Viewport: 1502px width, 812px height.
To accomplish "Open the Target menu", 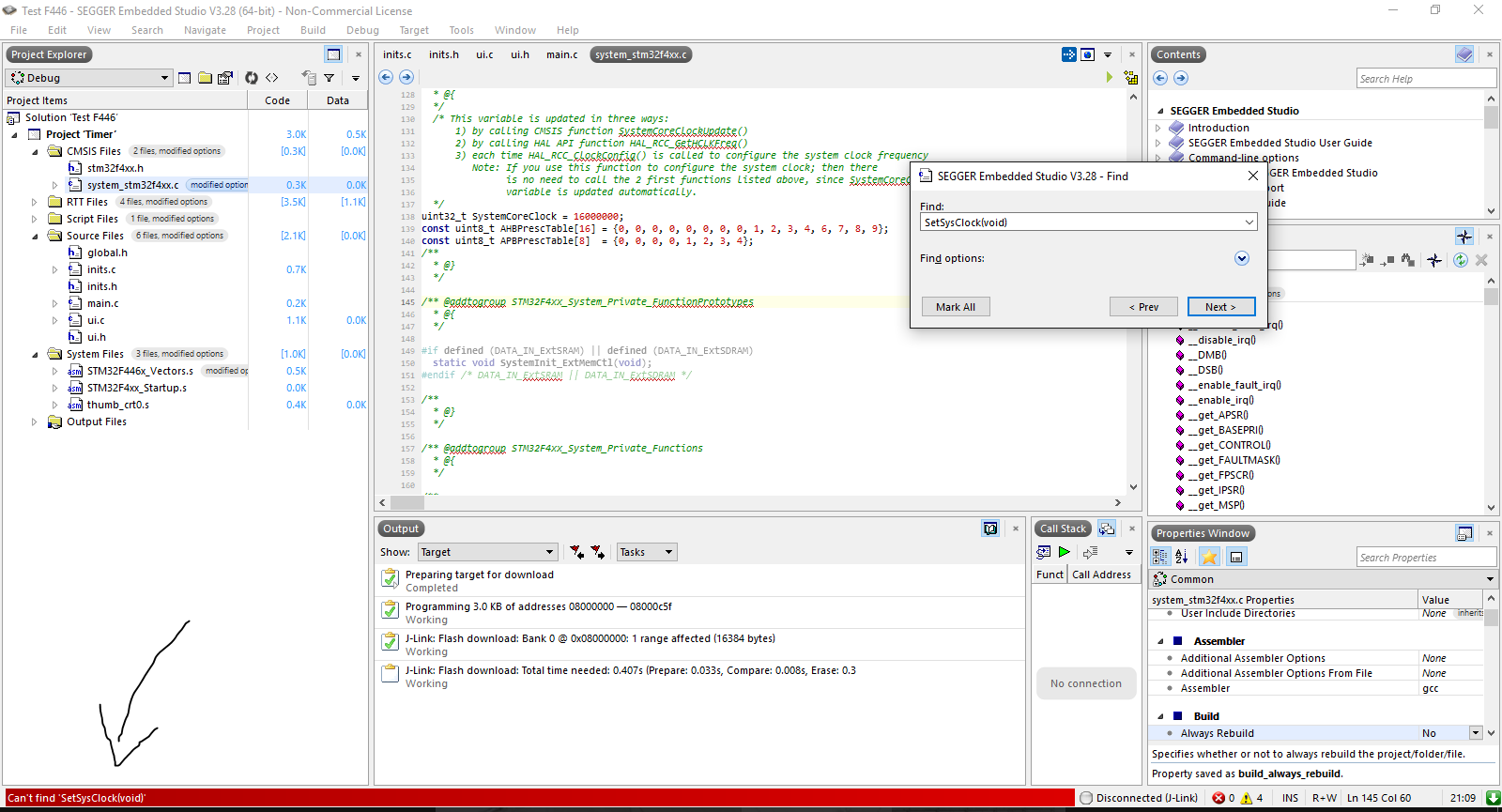I will [414, 30].
